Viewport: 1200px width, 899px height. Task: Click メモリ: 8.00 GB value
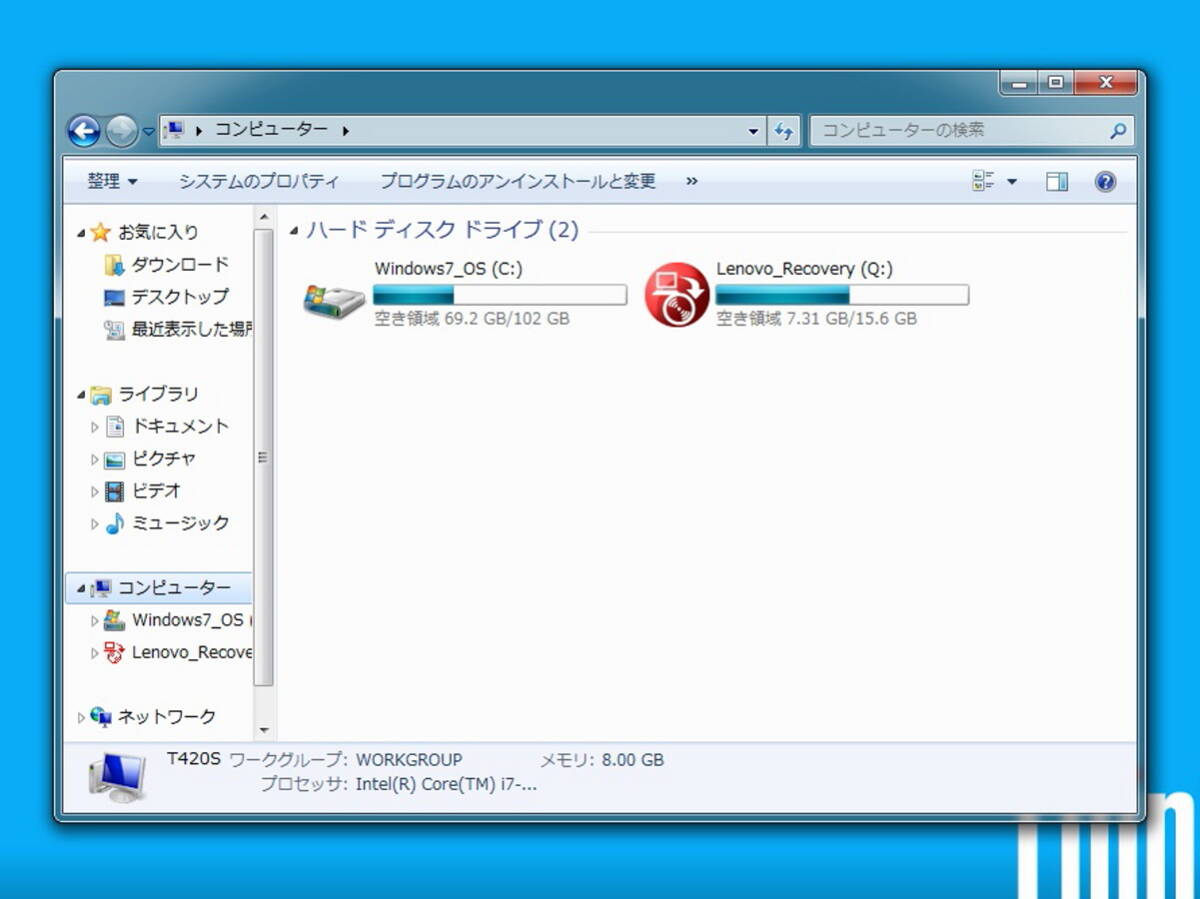point(632,760)
